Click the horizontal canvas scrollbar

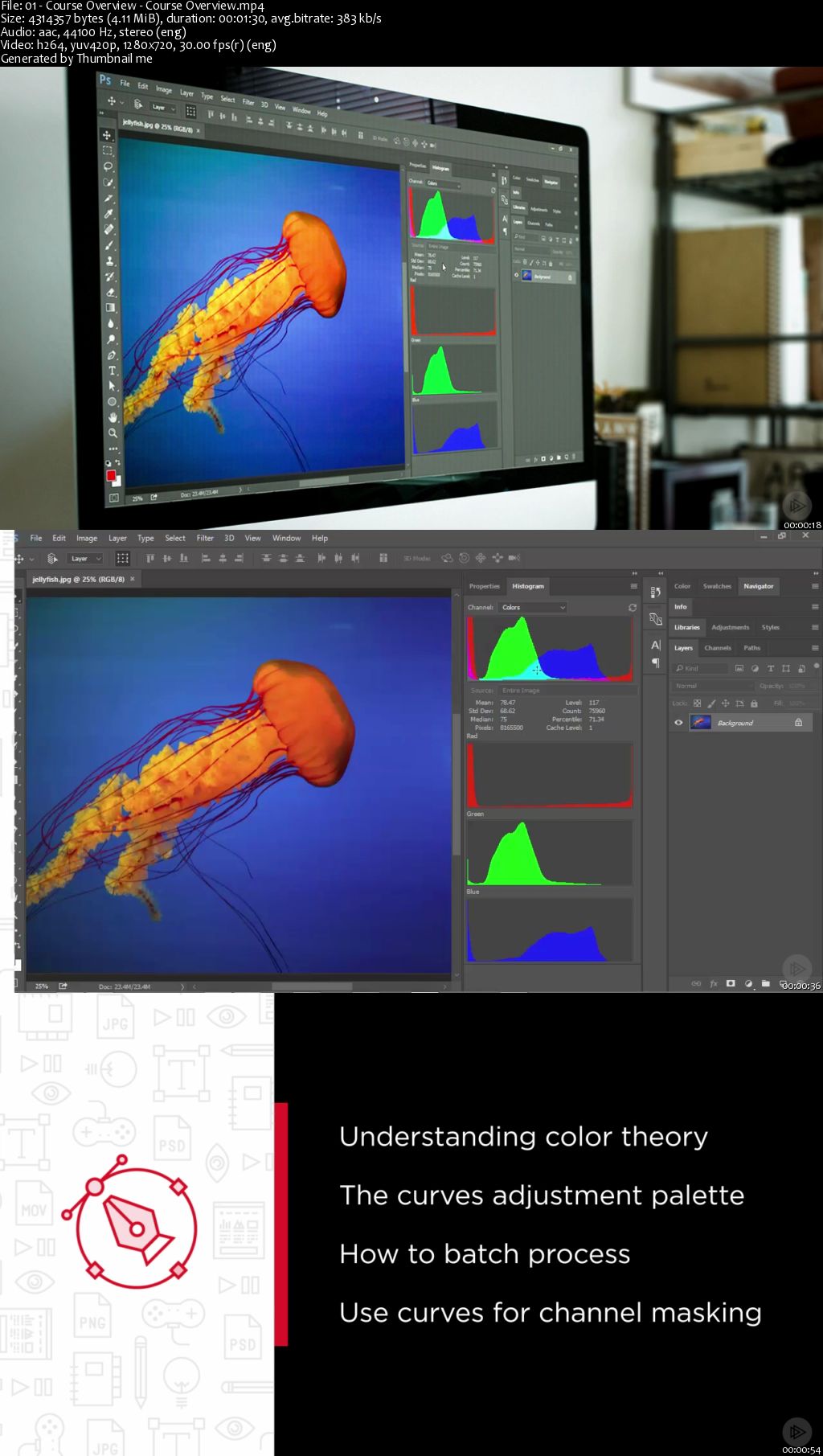[312, 986]
